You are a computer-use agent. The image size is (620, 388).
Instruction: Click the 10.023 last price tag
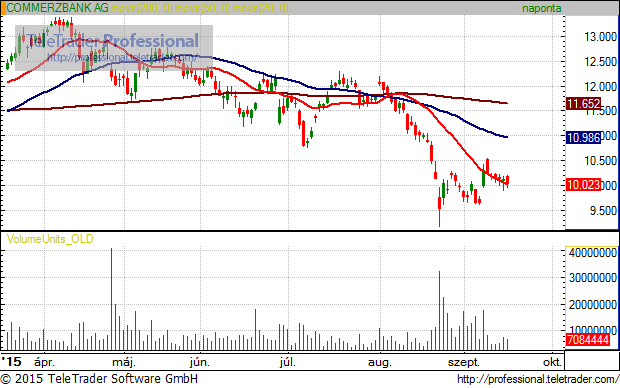point(583,184)
